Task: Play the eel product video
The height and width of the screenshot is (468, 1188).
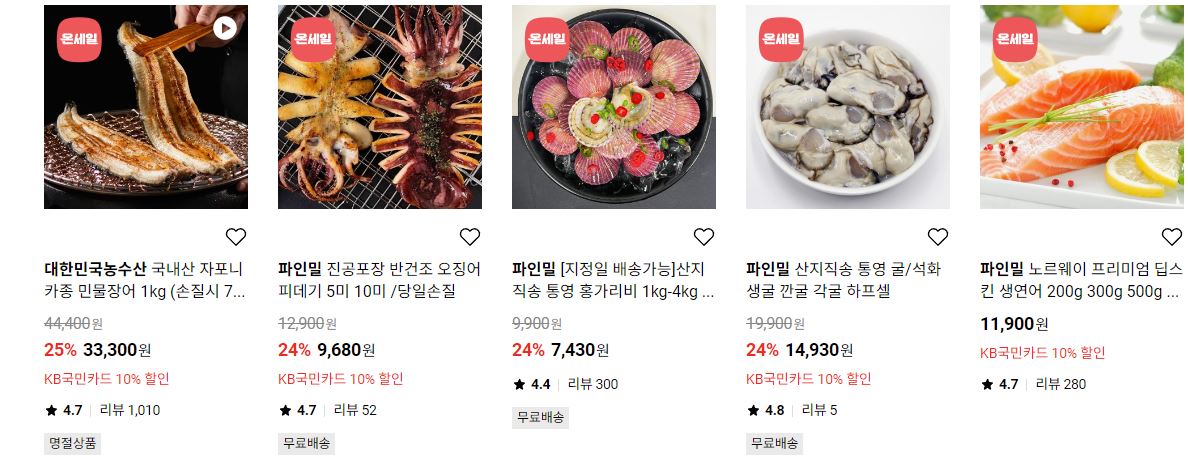Action: pyautogui.click(x=224, y=28)
